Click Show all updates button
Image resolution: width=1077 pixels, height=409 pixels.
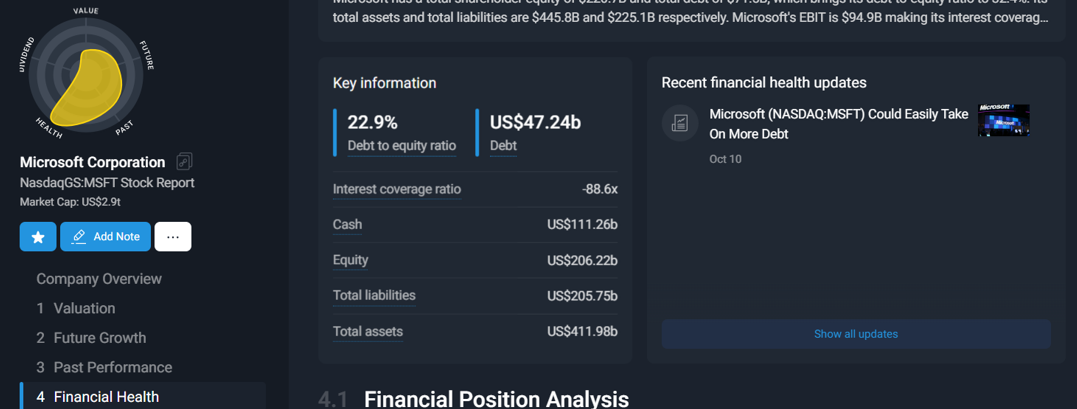coord(856,334)
